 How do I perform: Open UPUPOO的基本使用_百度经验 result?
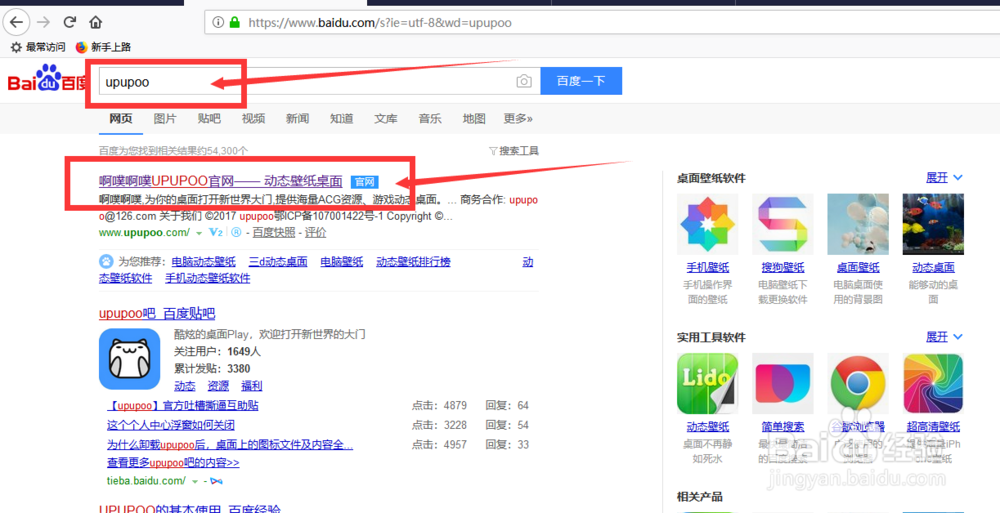[189, 509]
